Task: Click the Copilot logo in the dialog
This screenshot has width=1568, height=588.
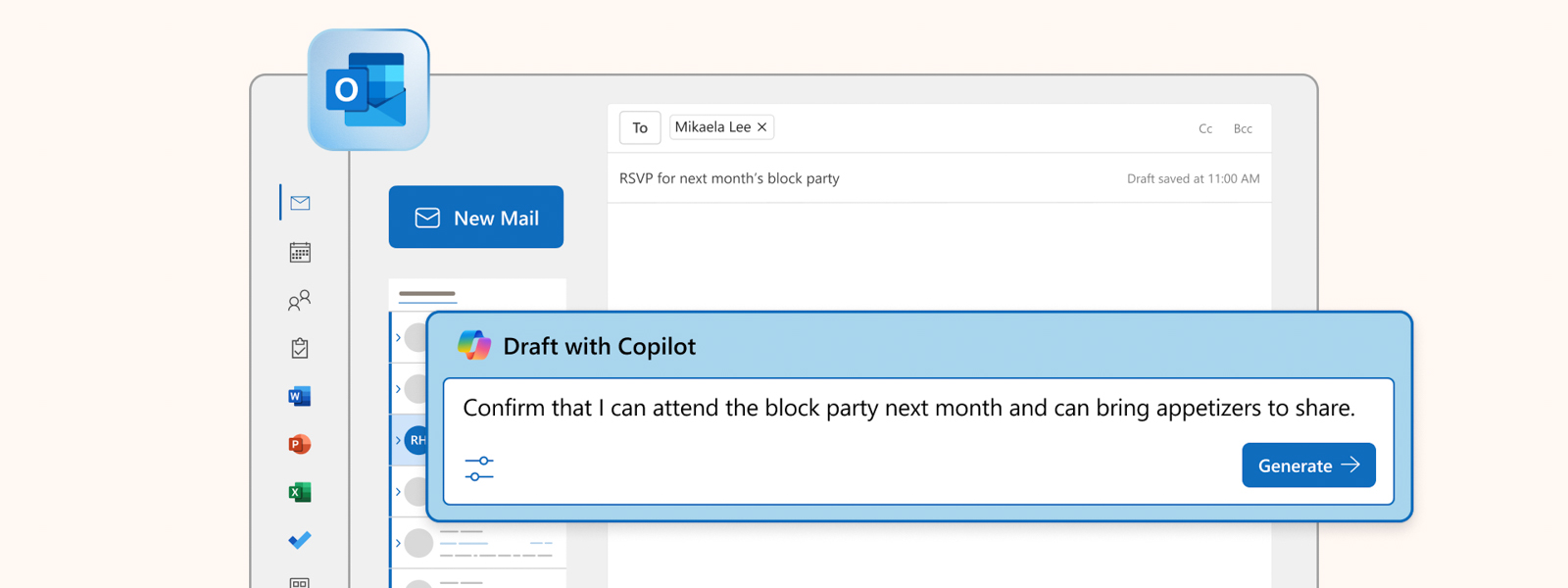Action: [476, 345]
